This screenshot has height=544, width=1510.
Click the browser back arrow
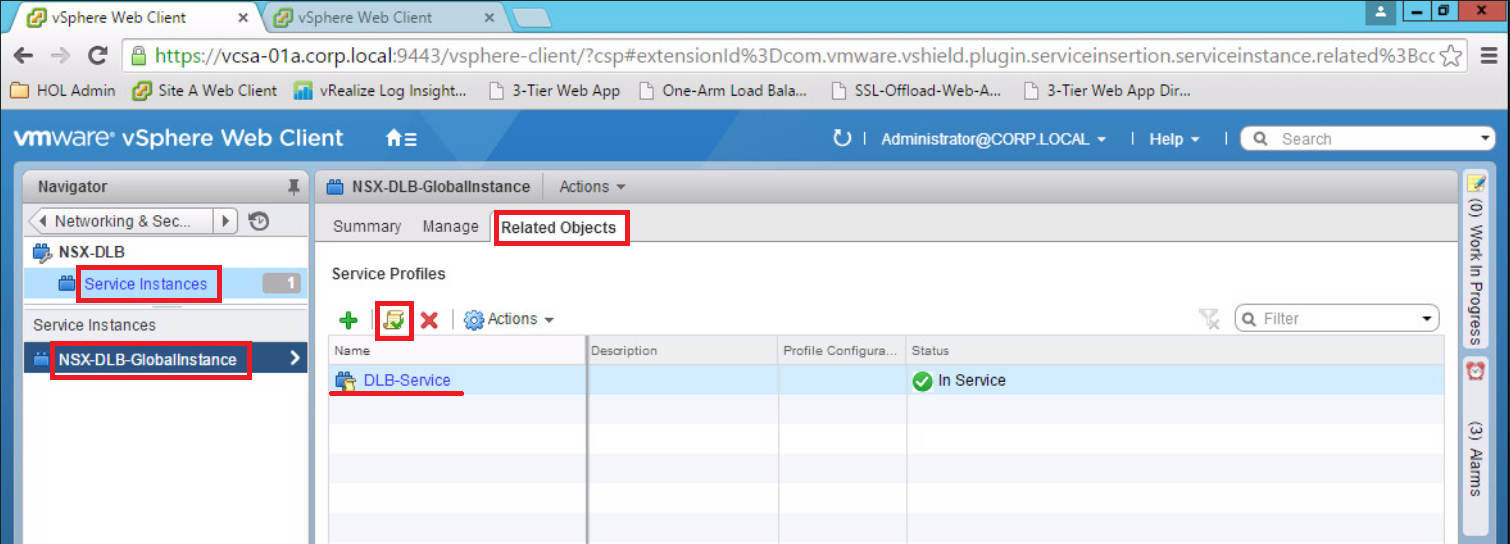coord(23,56)
